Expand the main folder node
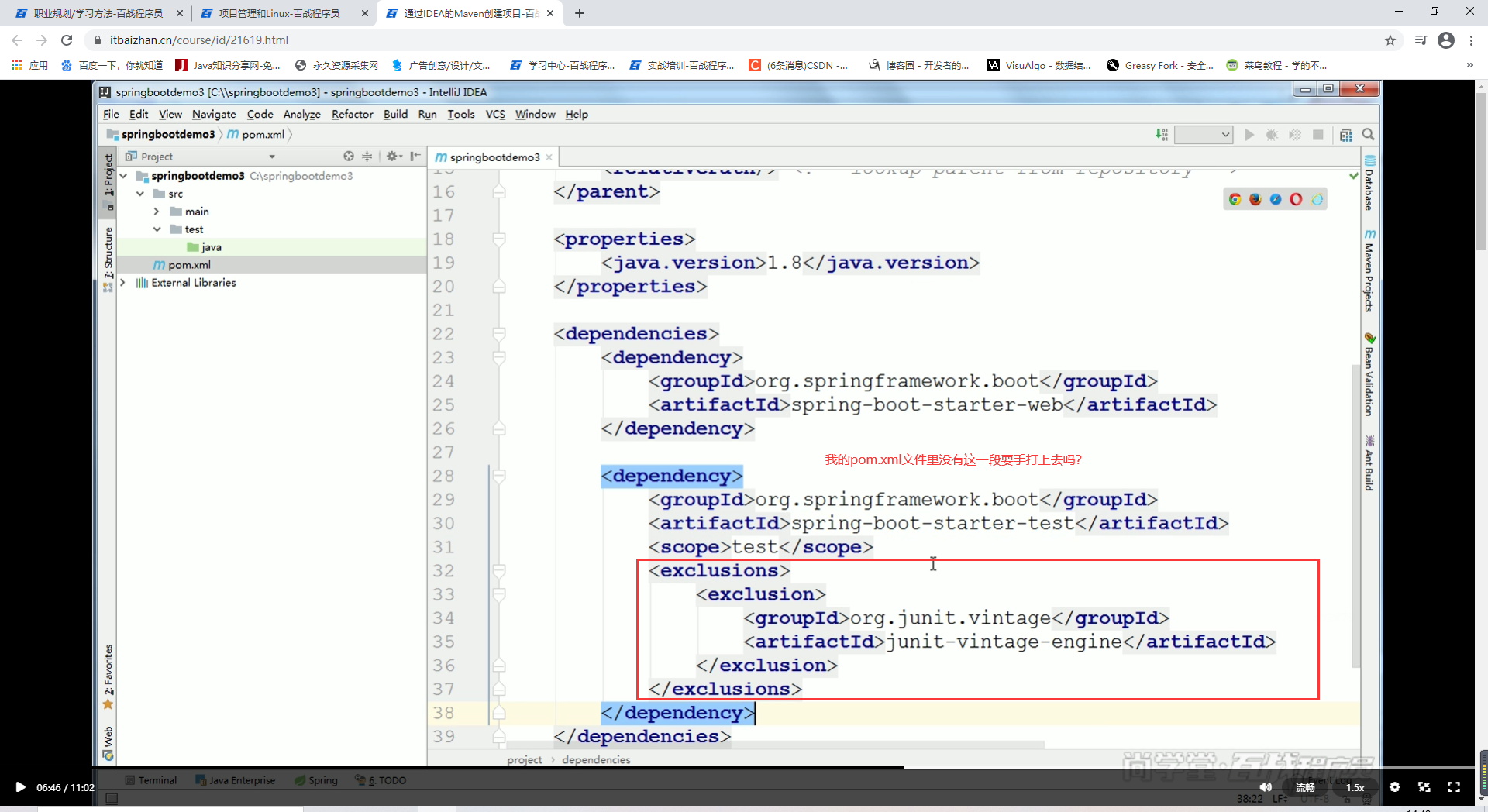Viewport: 1488px width, 812px height. [157, 212]
